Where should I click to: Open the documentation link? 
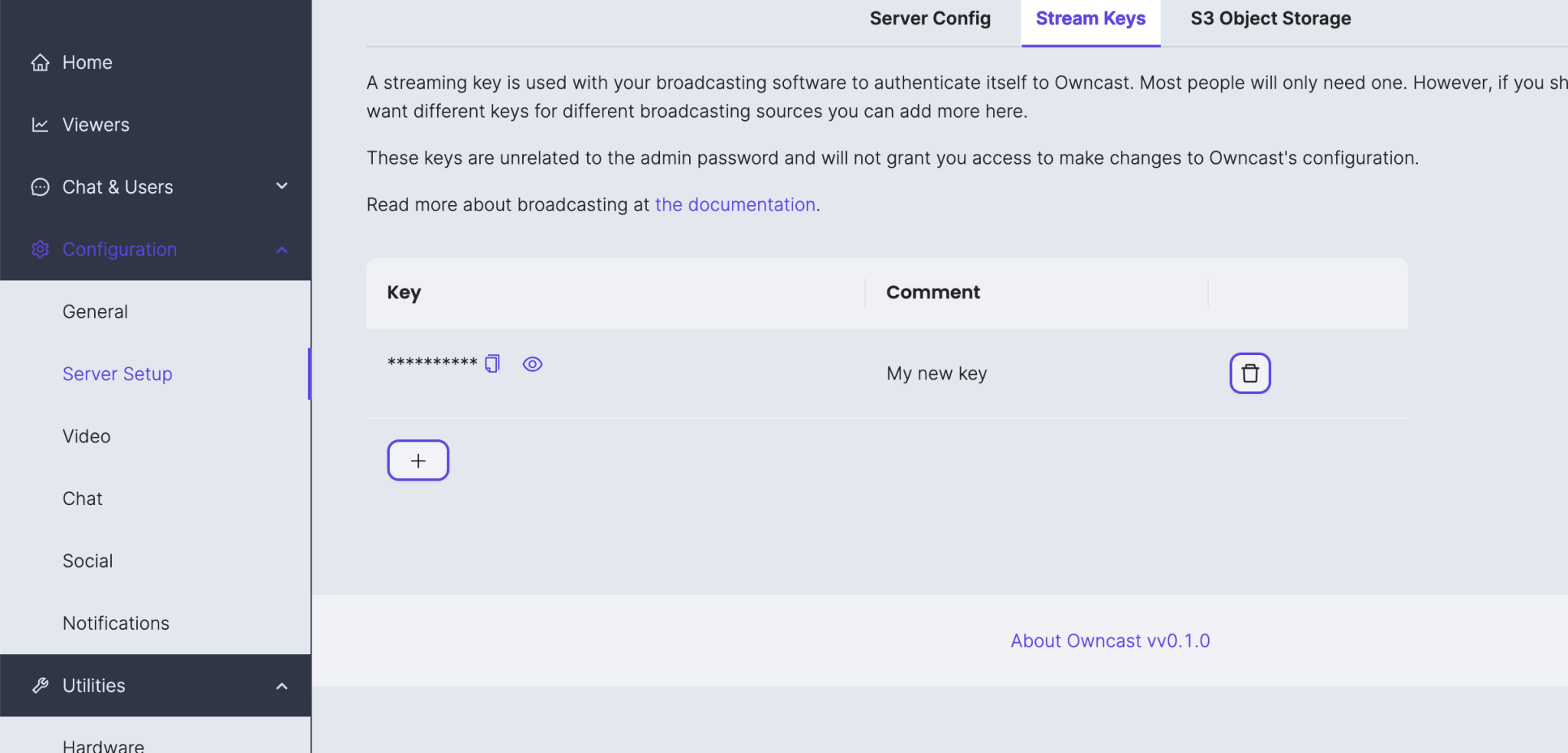734,205
